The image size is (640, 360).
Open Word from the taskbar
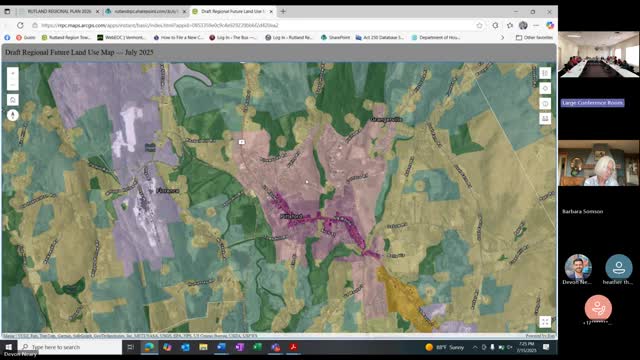point(221,347)
